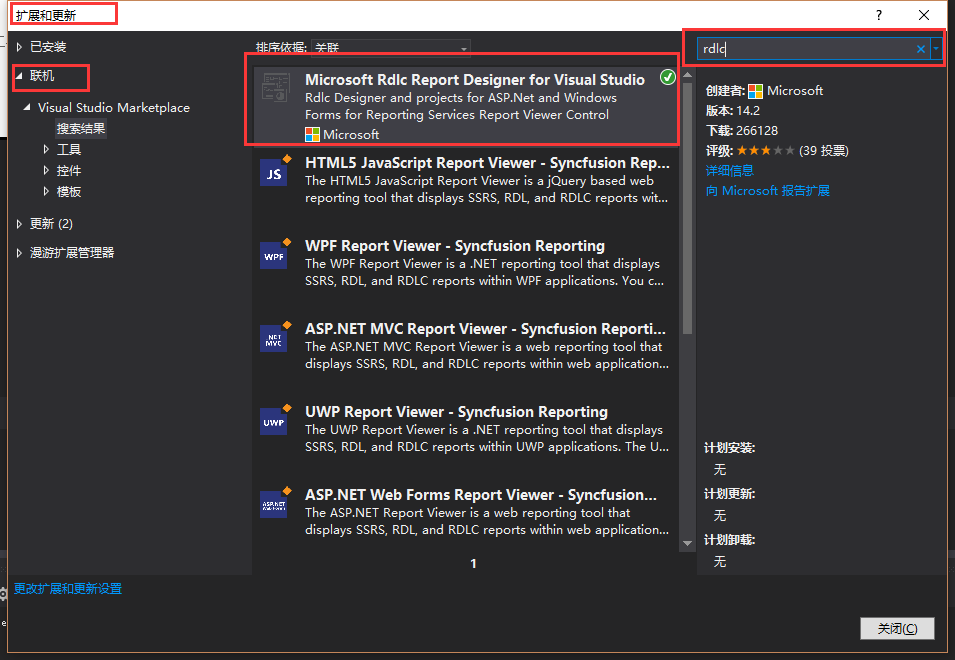Open the search box dropdown arrow
Viewport: 955px width, 660px height.
pos(936,49)
